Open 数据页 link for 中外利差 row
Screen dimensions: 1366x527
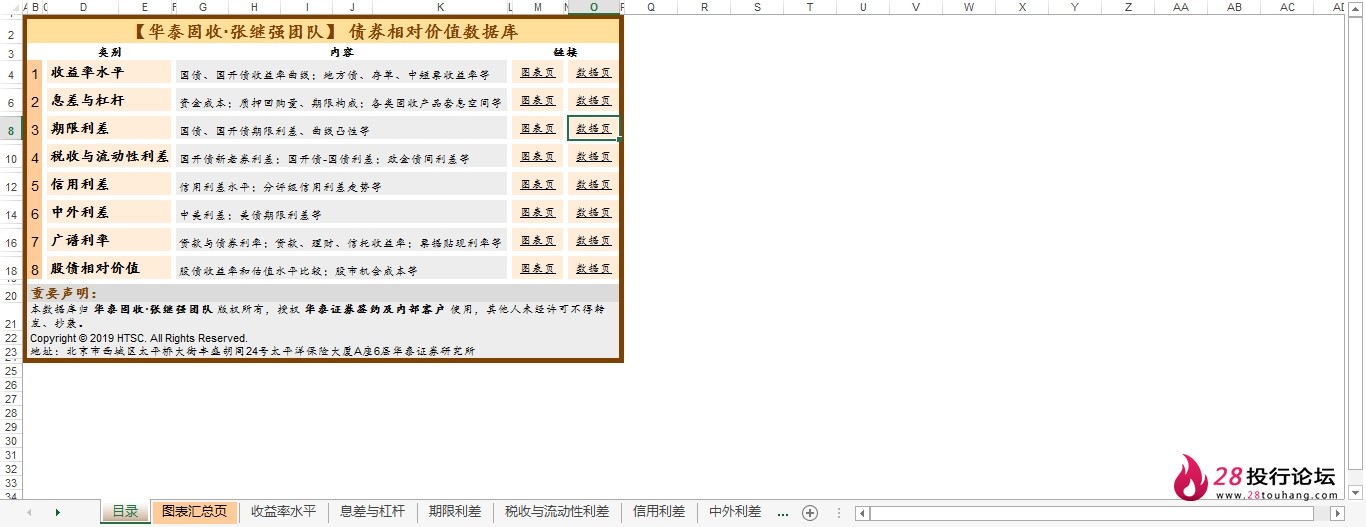click(593, 213)
